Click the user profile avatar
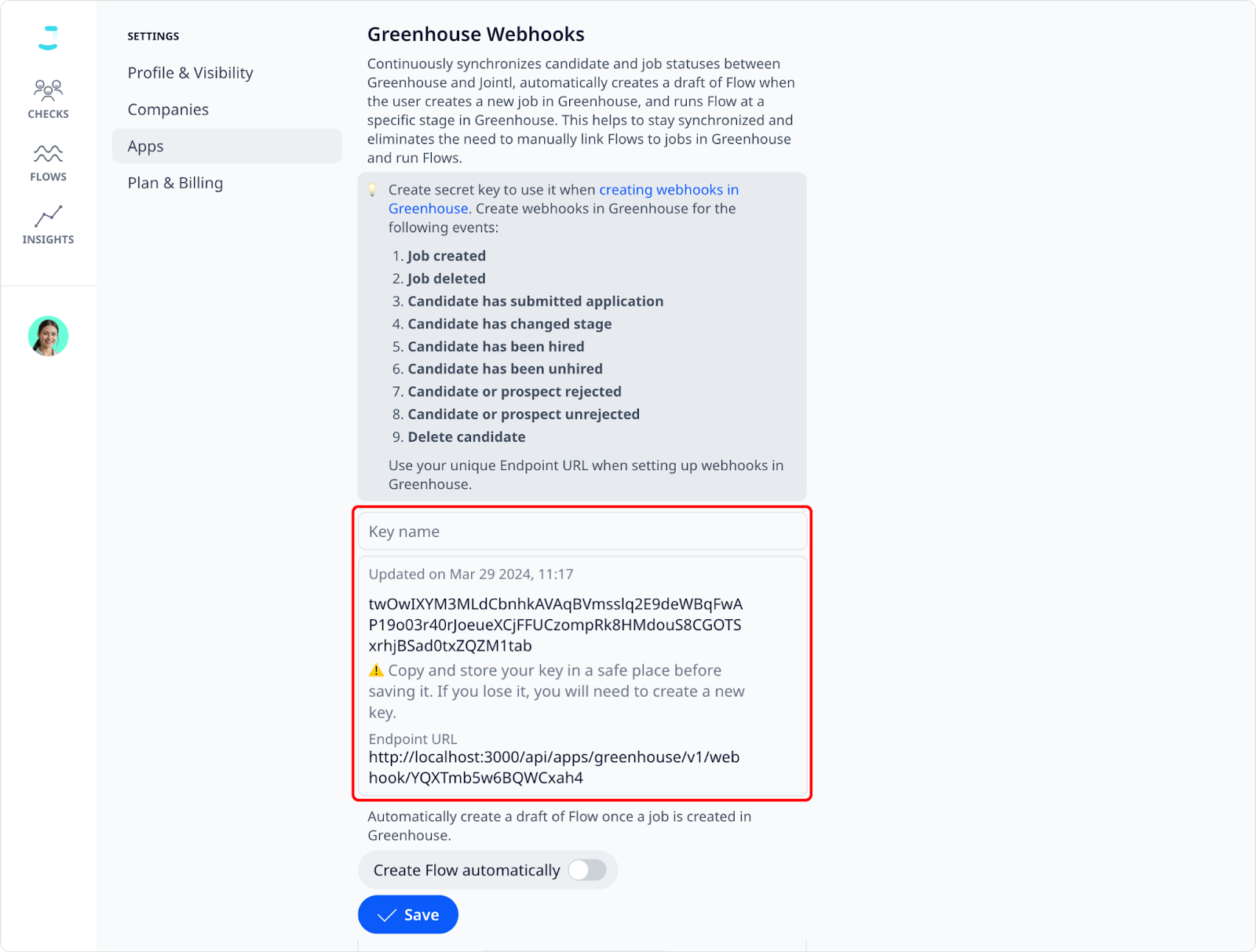Screen dimensions: 1256x952 [48, 336]
